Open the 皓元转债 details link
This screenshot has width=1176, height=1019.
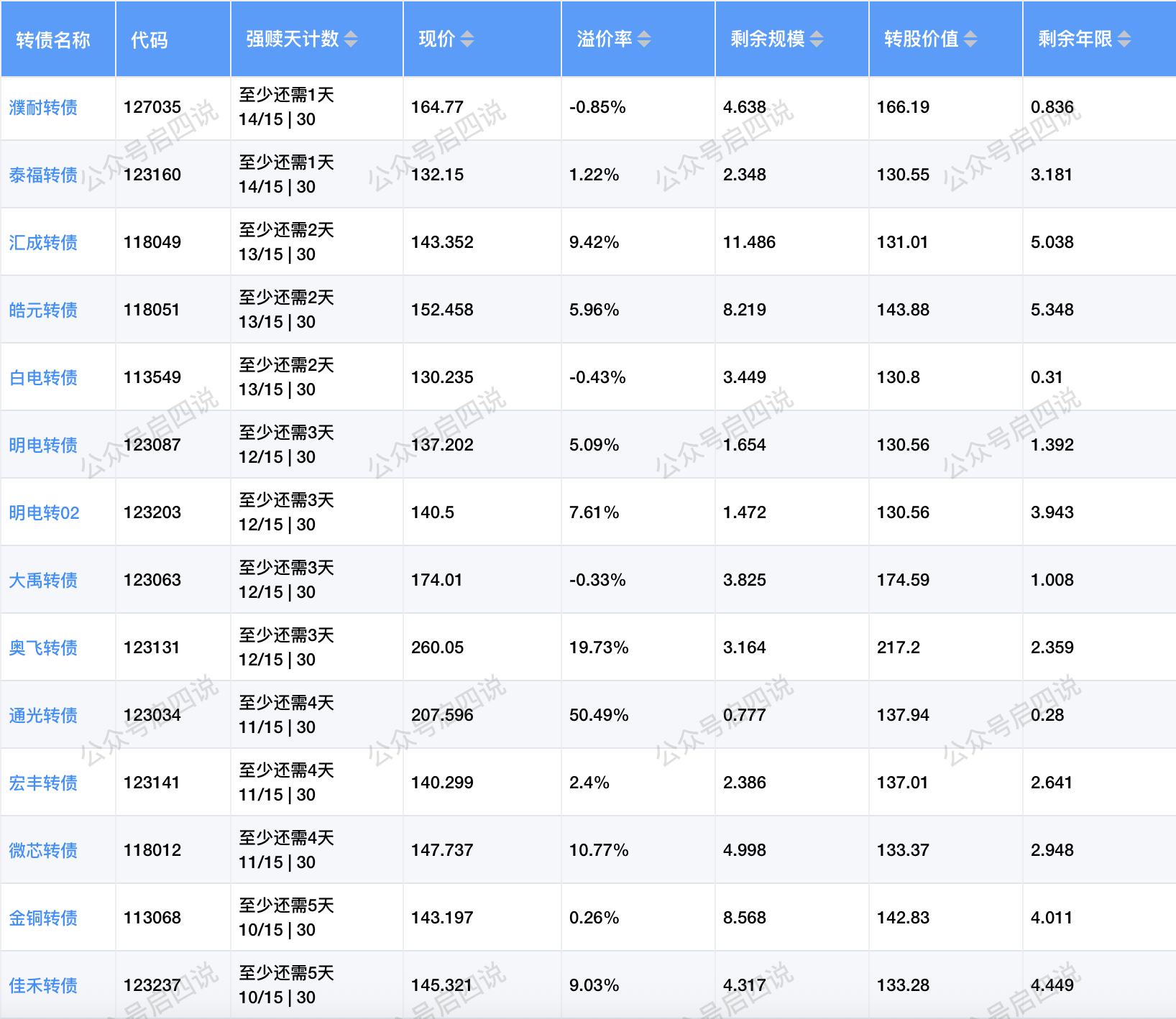[x=43, y=310]
